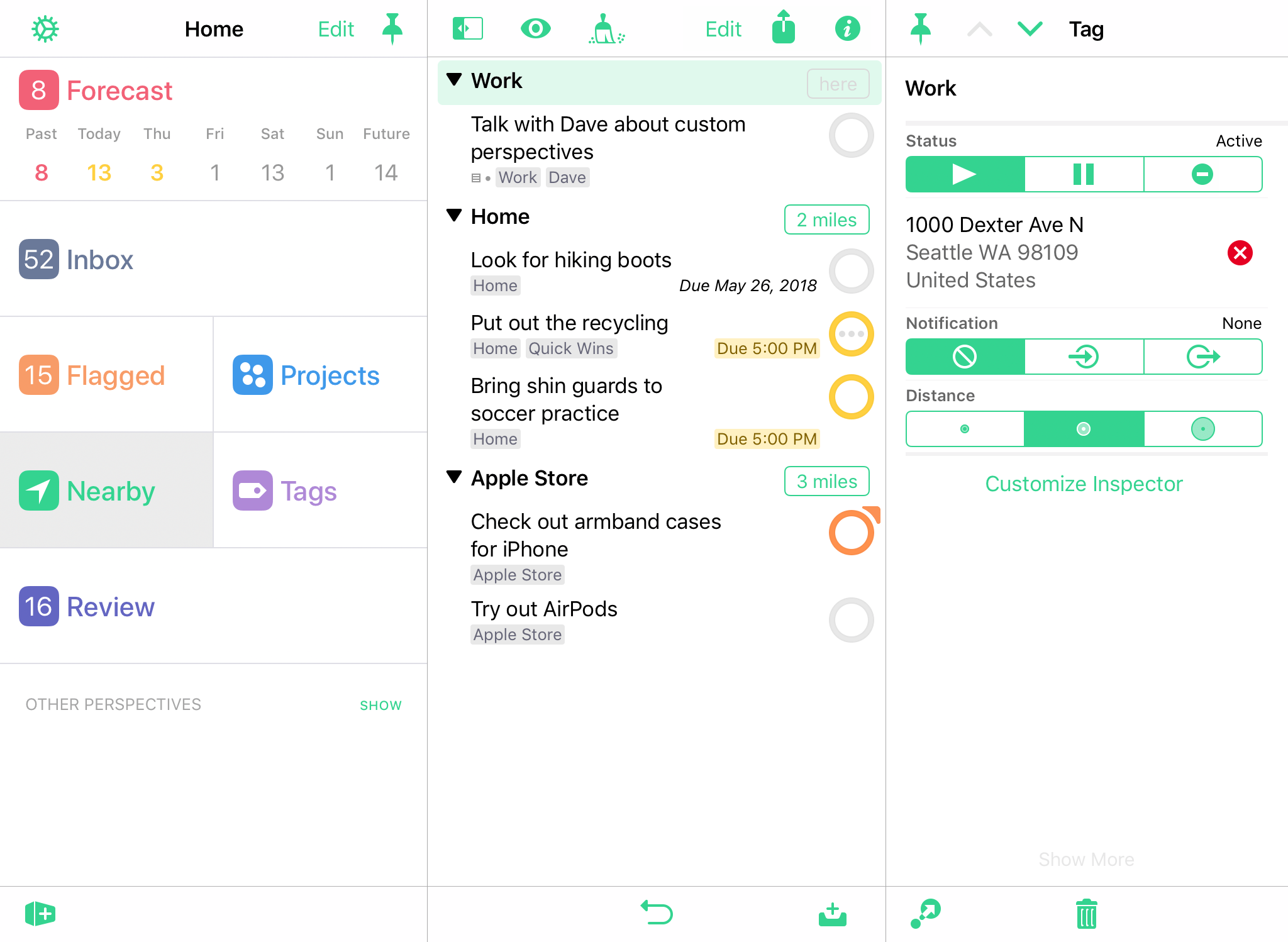Expand Other Perspectives section
1288x942 pixels.
(382, 704)
